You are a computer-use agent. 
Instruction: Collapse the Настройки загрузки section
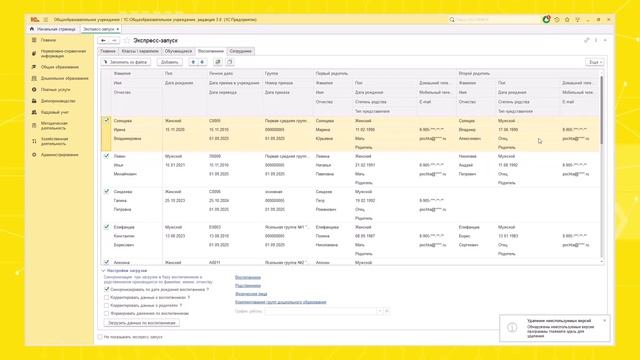pyautogui.click(x=103, y=271)
